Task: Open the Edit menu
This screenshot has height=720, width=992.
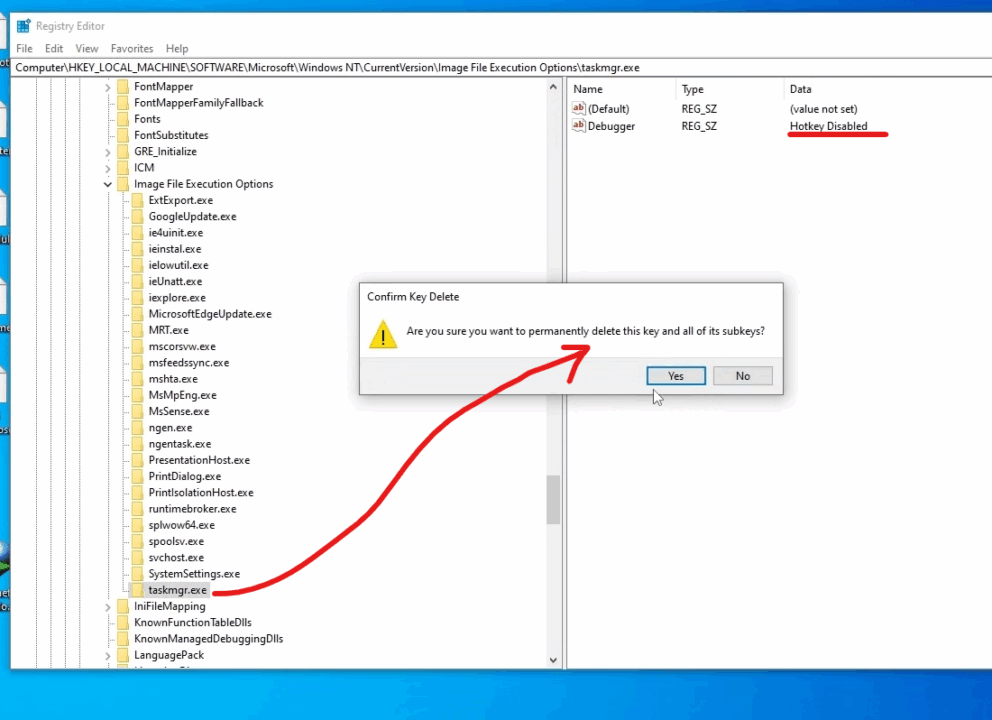Action: pos(54,49)
